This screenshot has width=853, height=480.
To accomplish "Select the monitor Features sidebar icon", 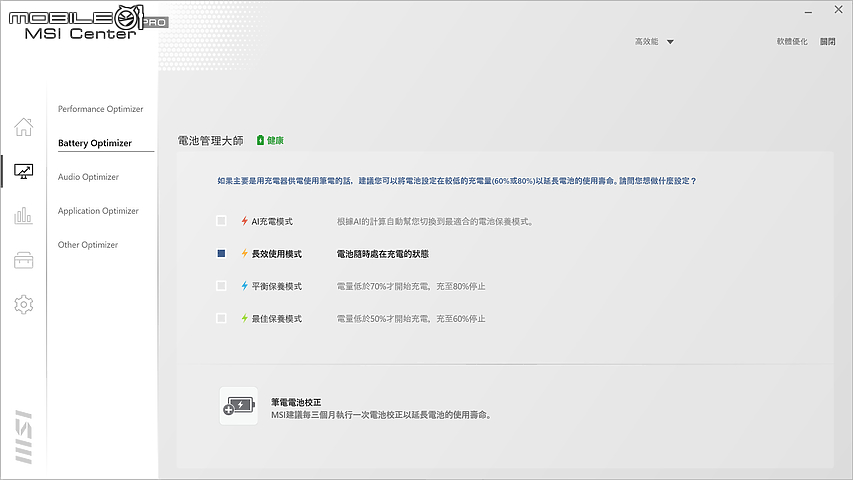I will coord(23,171).
